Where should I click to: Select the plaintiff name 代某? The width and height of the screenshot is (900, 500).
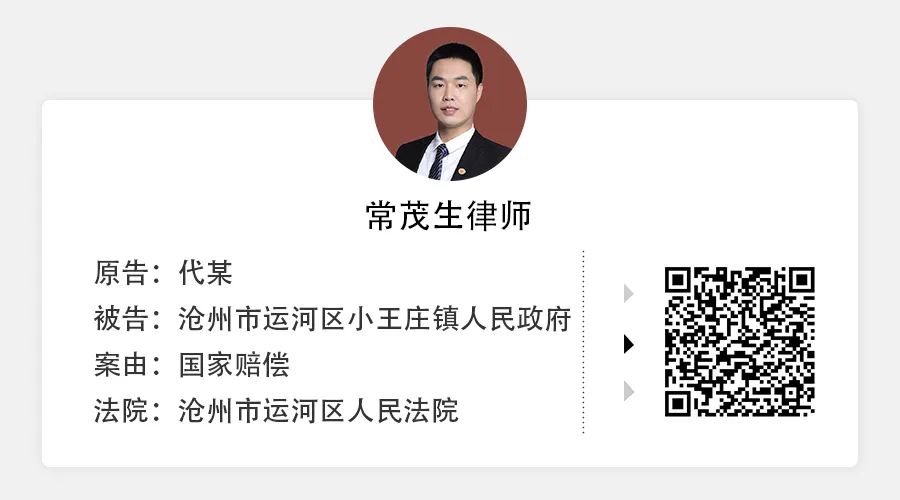coord(205,272)
